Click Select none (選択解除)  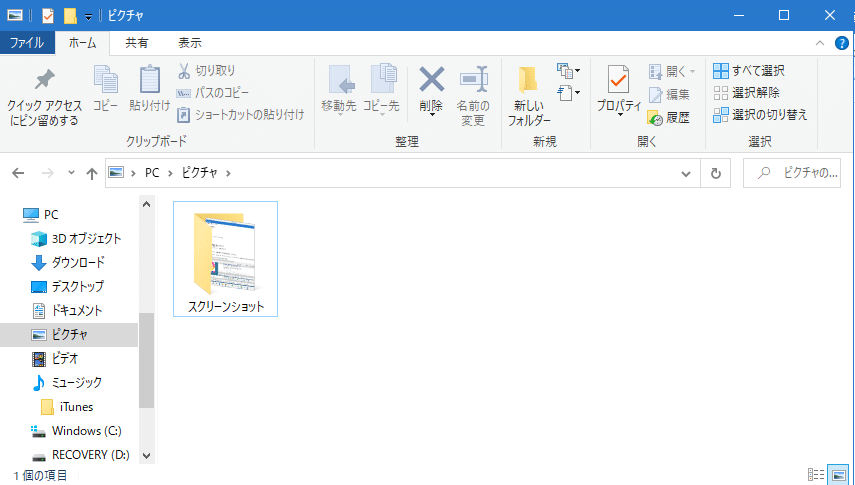(x=746, y=92)
